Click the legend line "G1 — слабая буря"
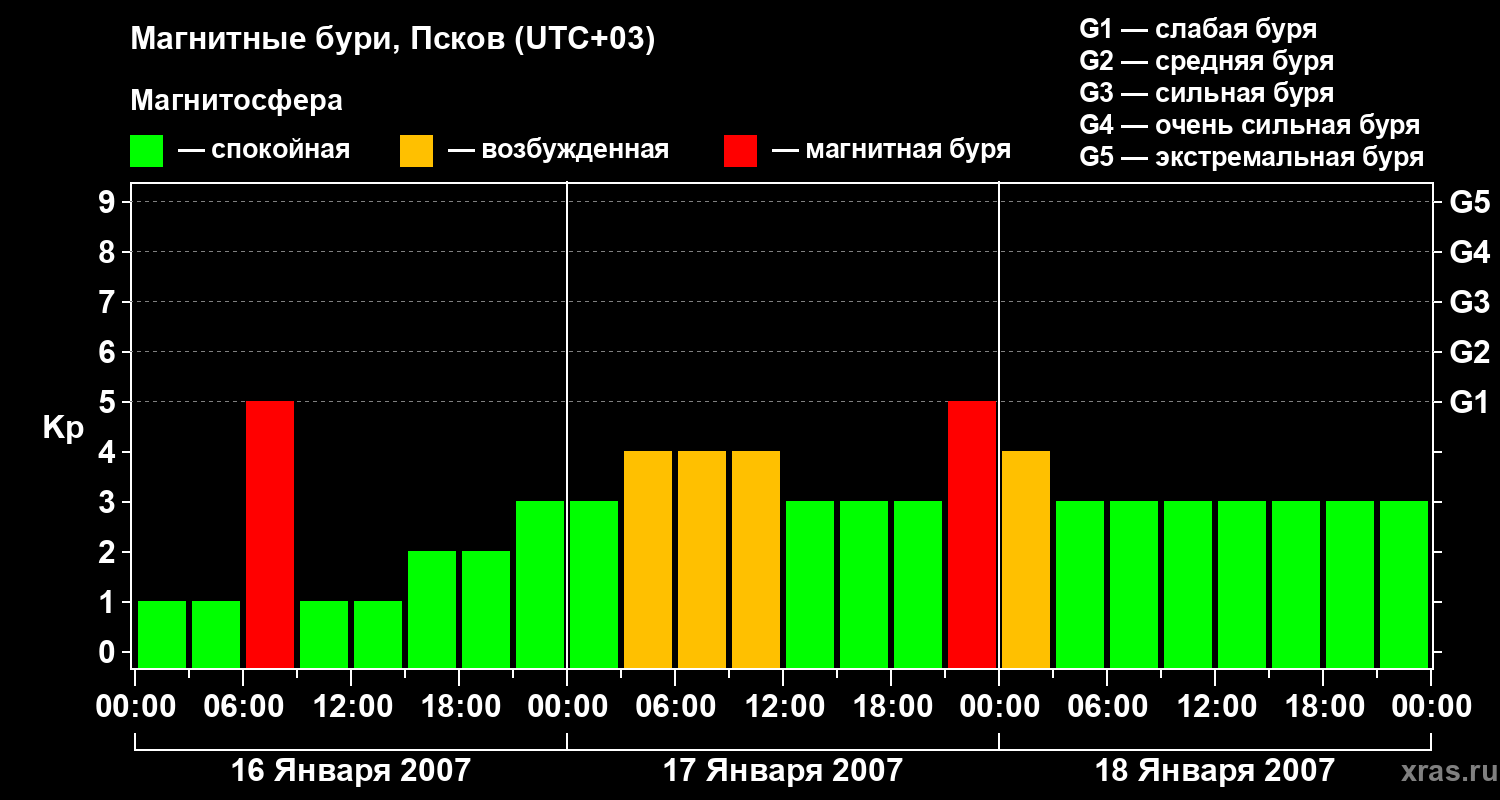1500x800 pixels. point(1198,29)
